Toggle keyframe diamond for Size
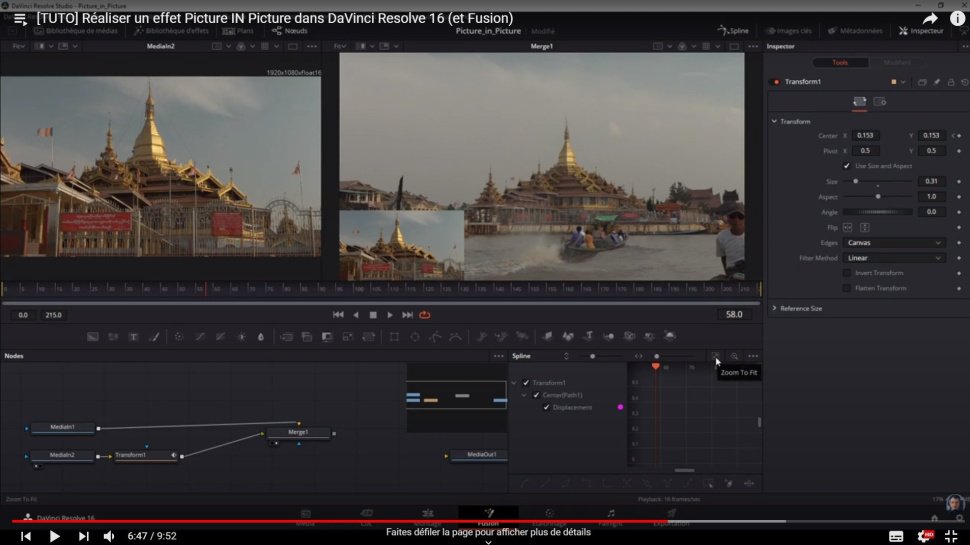970x545 pixels. coord(959,181)
